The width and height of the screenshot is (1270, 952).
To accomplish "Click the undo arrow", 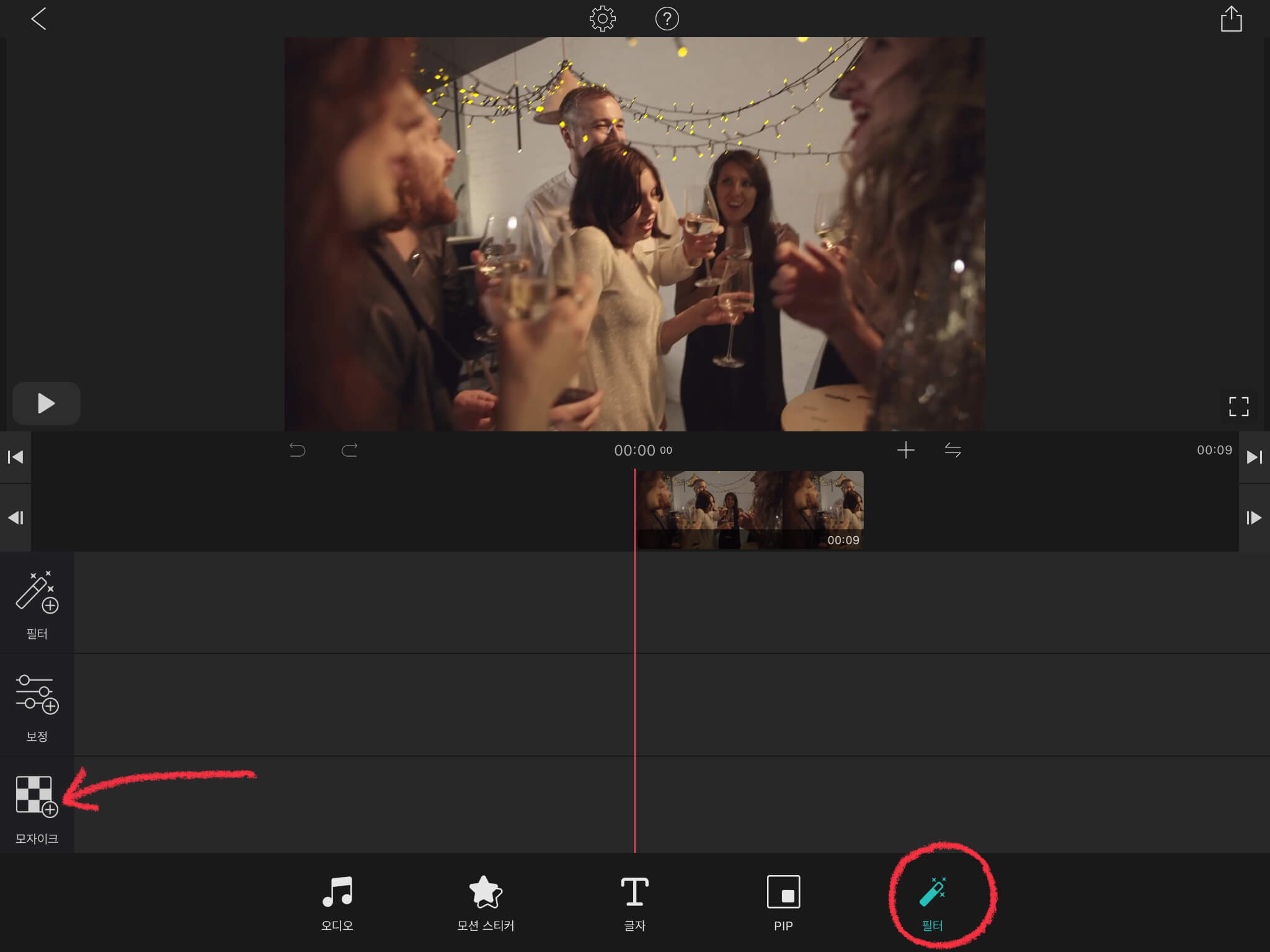I will point(298,450).
